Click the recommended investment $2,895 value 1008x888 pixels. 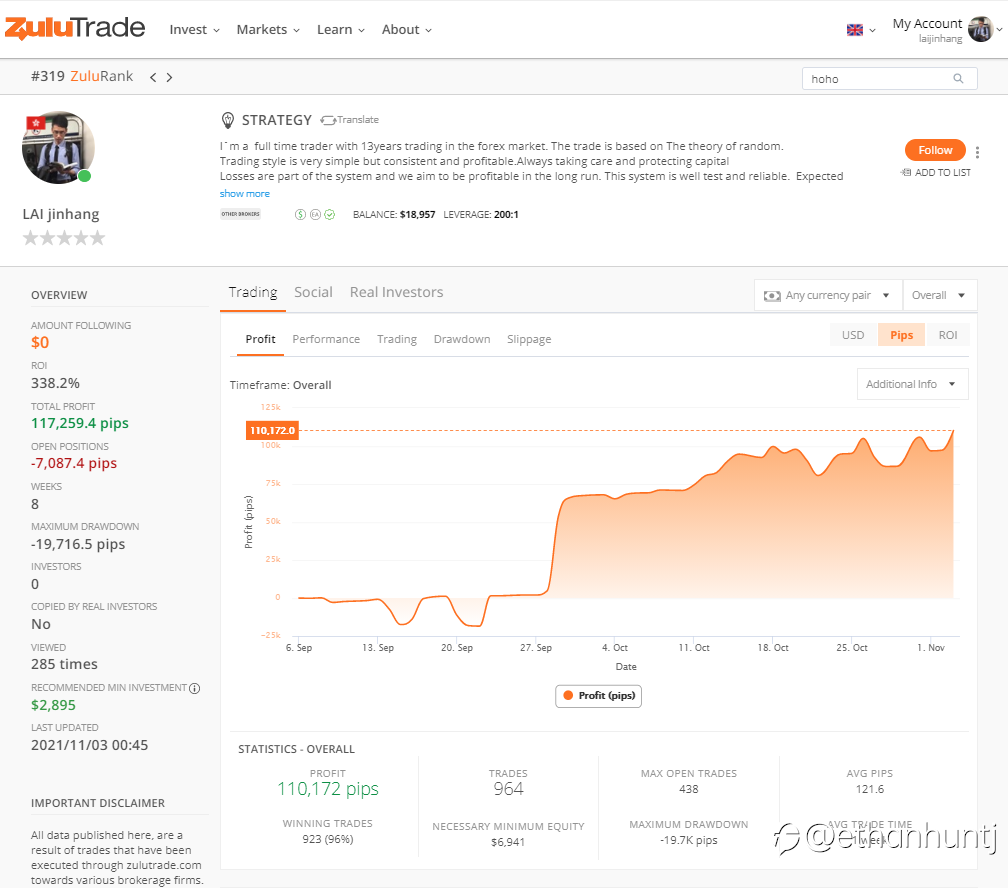pyautogui.click(x=53, y=705)
